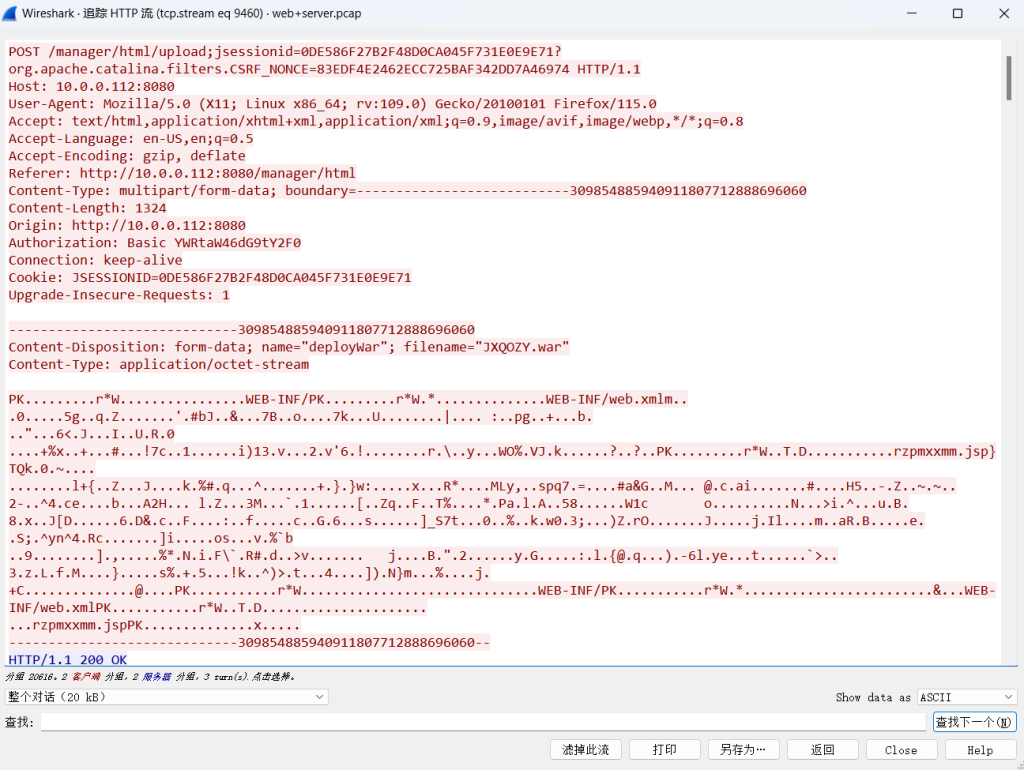
Task: Click the POST /manager/html/upload request line
Action: (x=285, y=52)
